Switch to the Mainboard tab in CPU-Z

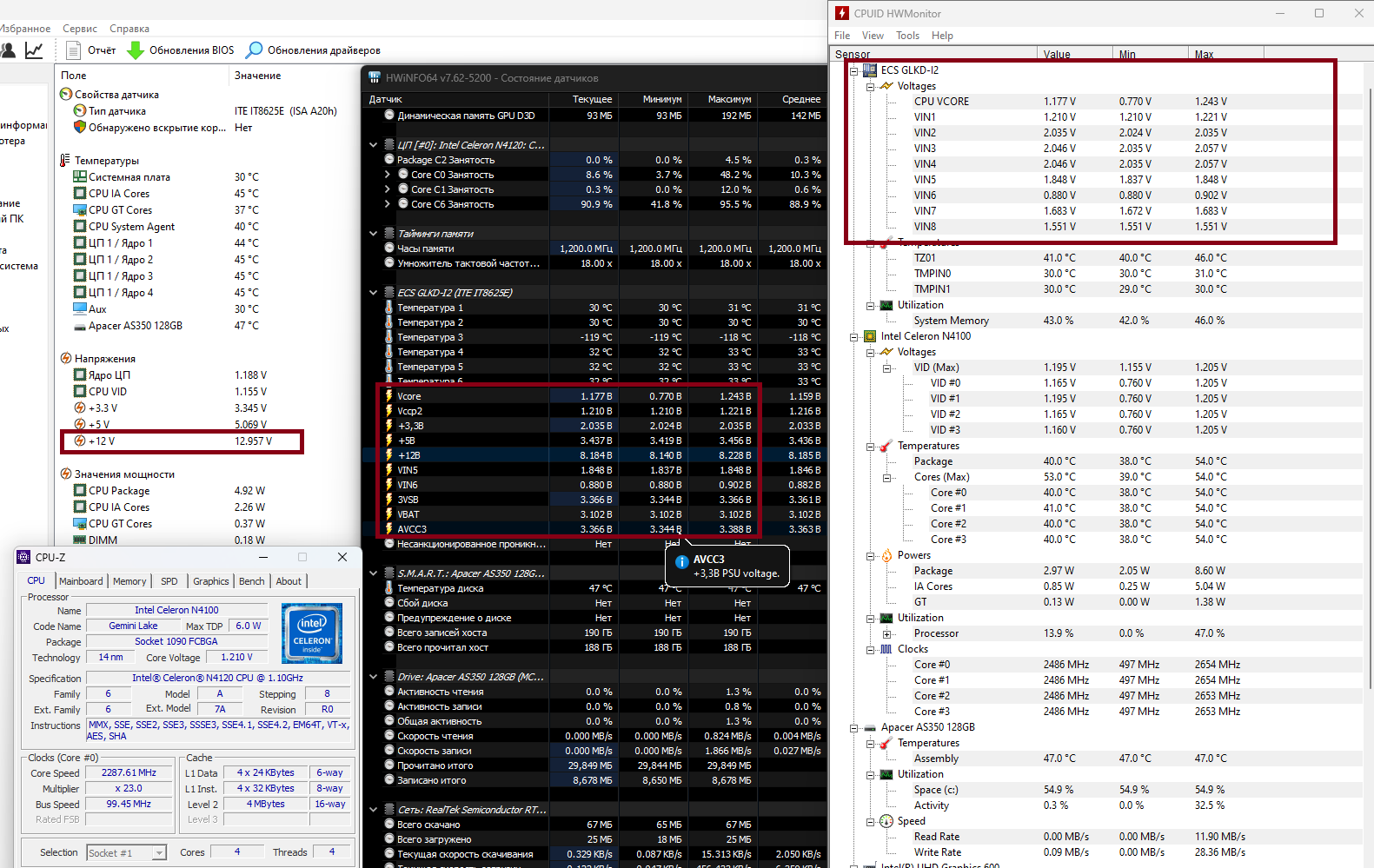81,581
